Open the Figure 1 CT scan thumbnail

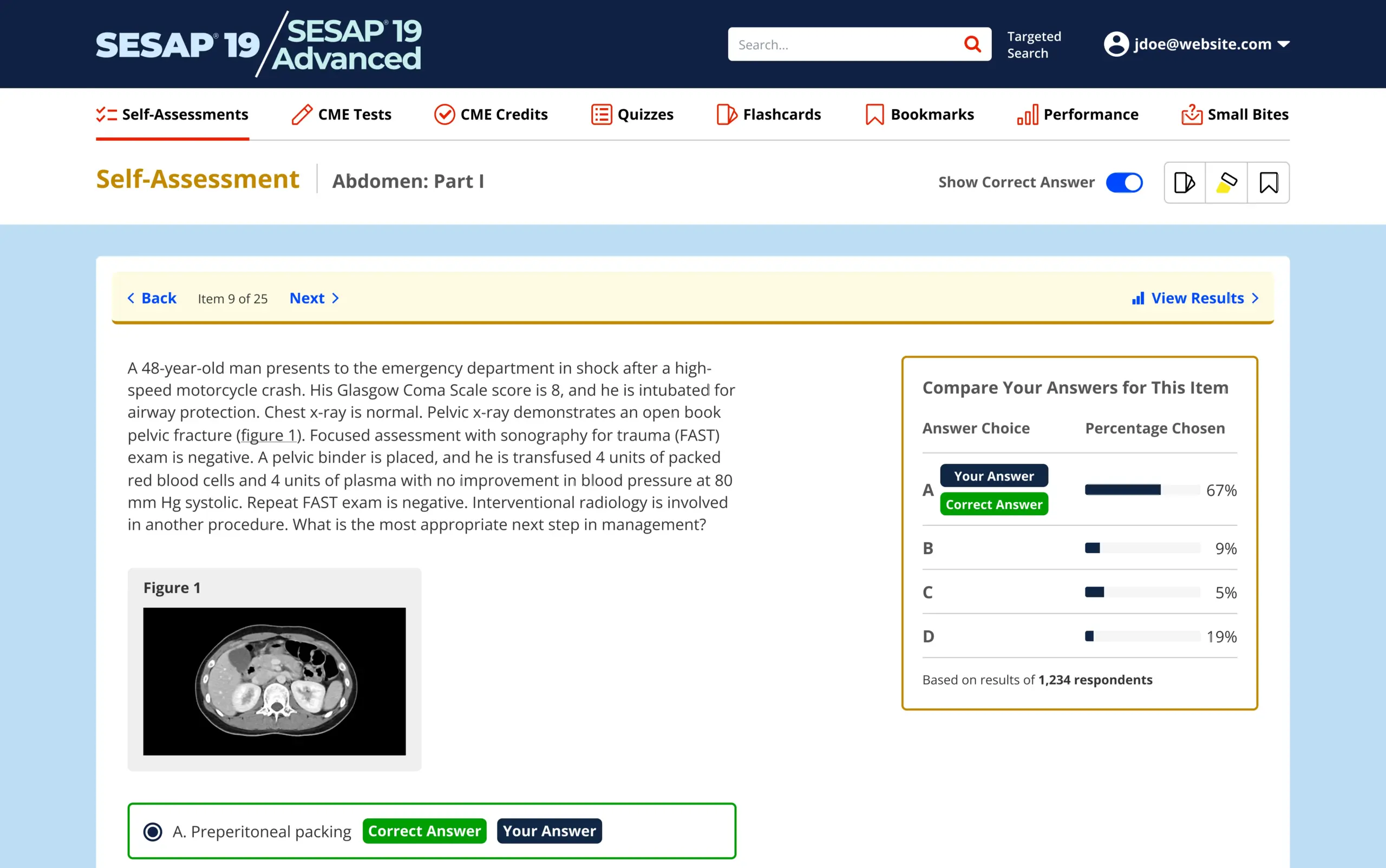click(274, 681)
